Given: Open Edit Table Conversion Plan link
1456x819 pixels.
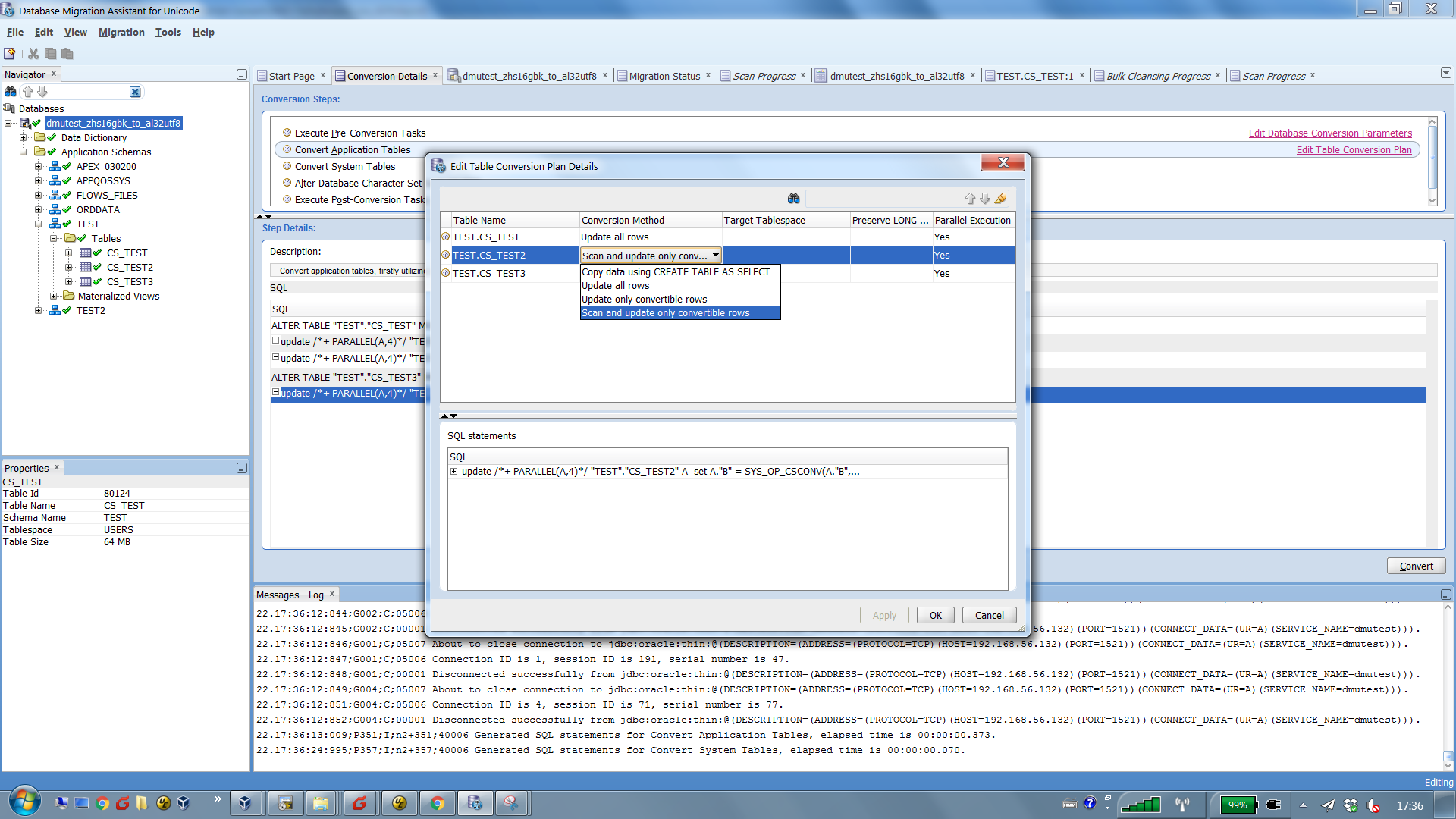Looking at the screenshot, I should pos(1354,149).
